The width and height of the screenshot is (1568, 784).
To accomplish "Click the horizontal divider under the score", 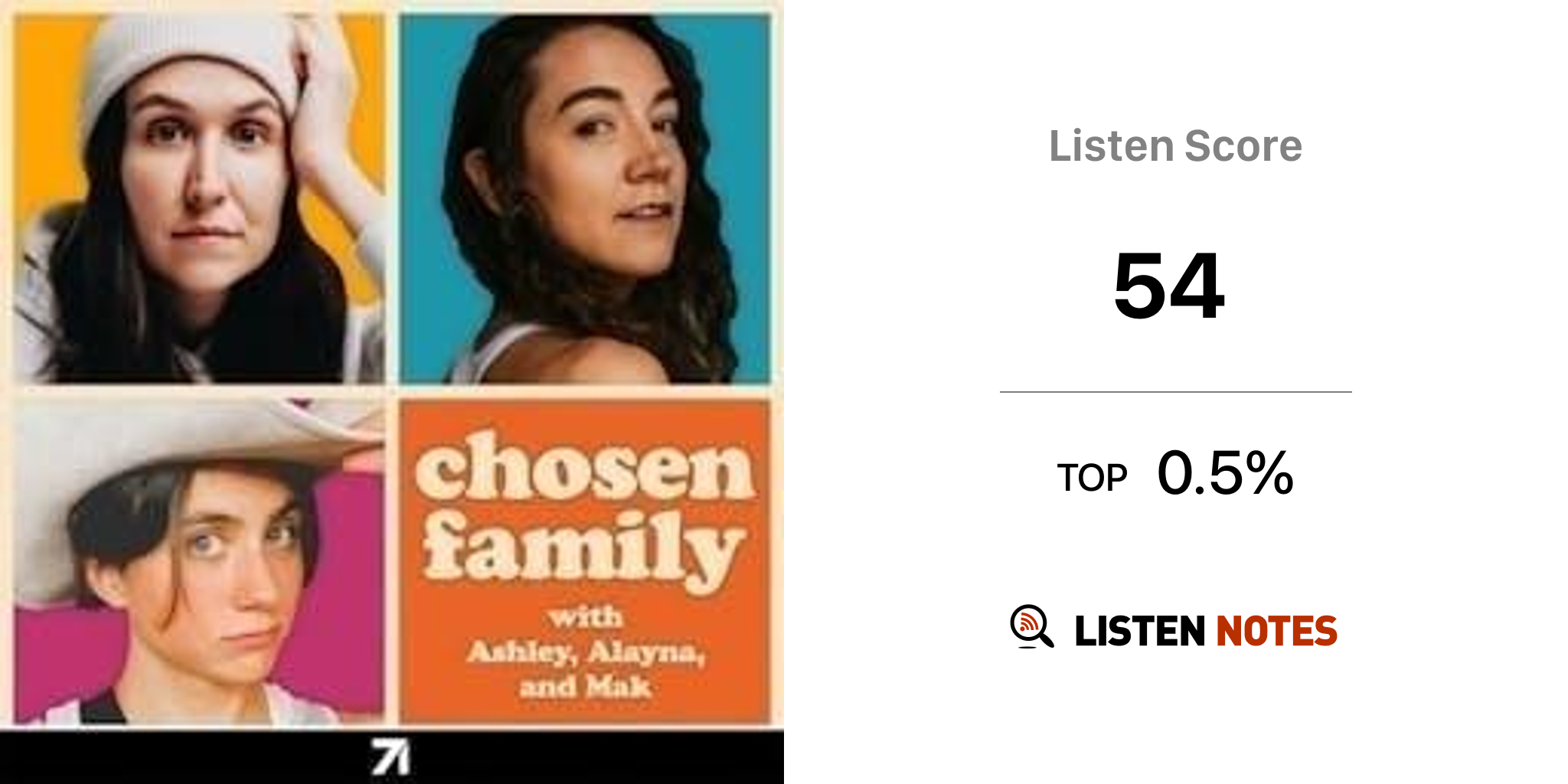I will point(1175,392).
